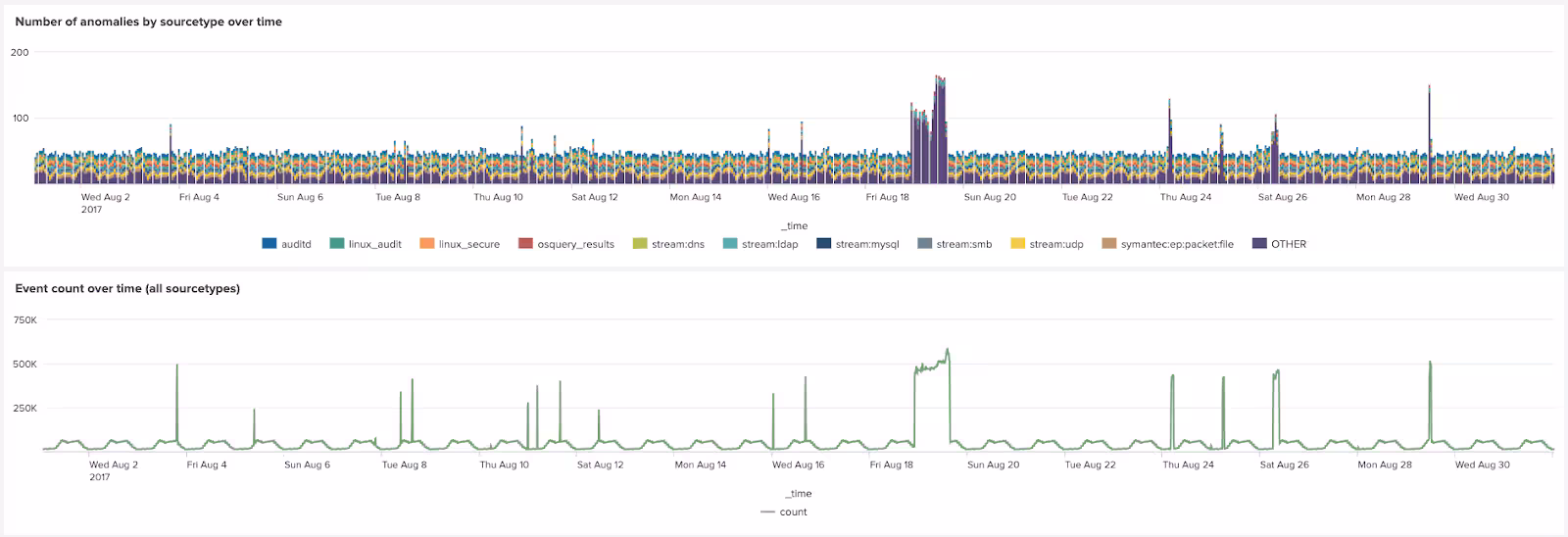Click the event count peak near Aug 19
This screenshot has height=537, width=1568.
947,352
